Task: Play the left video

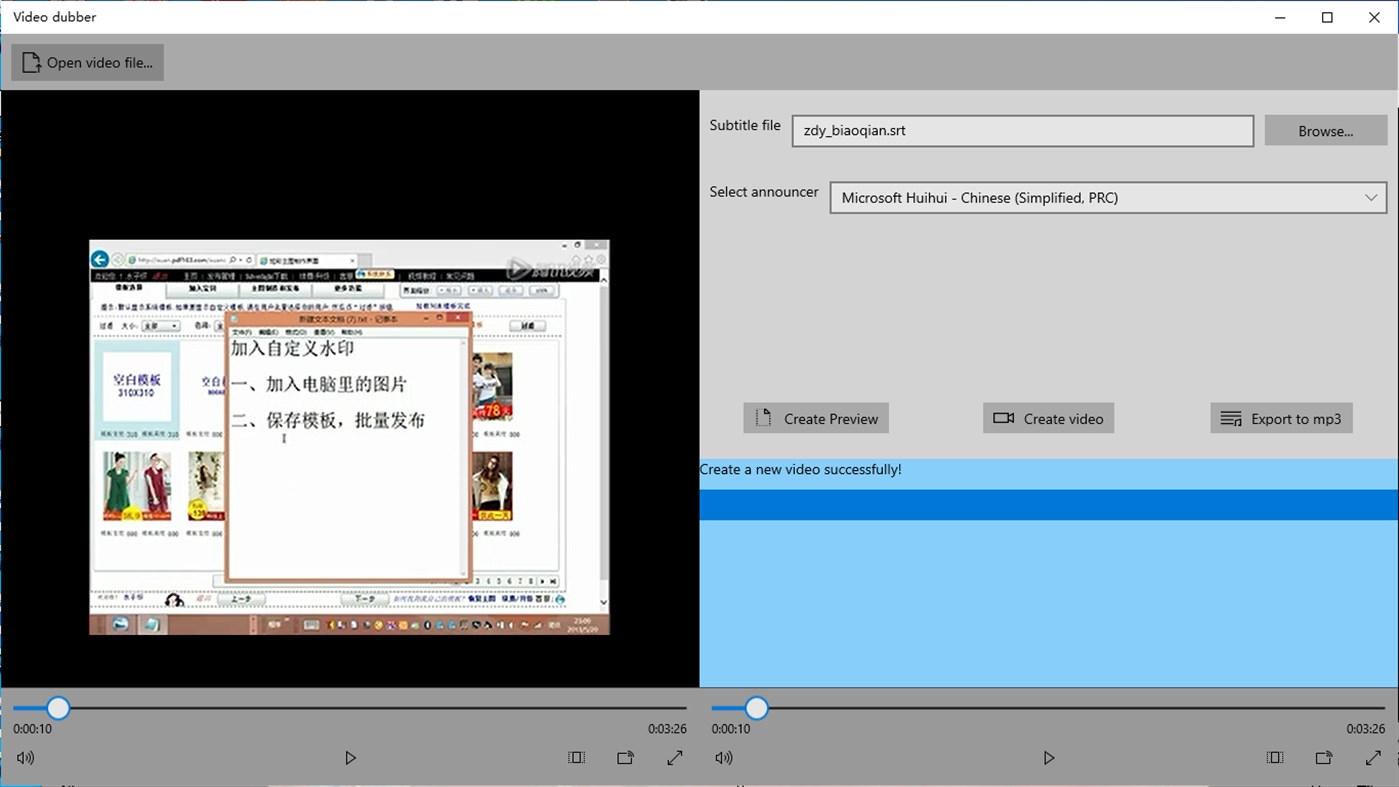Action: [x=350, y=757]
